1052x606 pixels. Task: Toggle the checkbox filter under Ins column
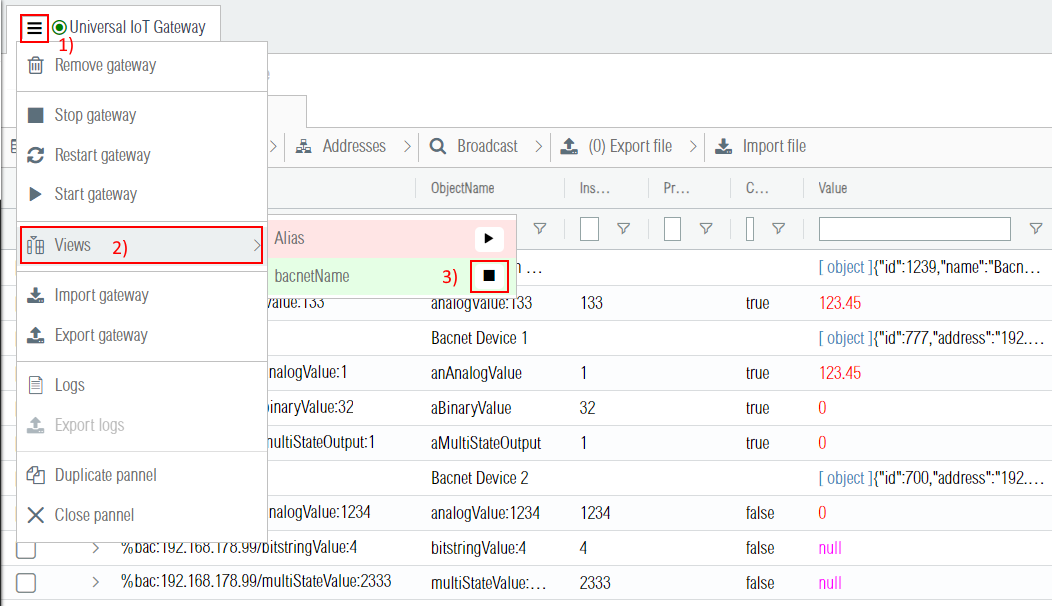[x=590, y=229]
